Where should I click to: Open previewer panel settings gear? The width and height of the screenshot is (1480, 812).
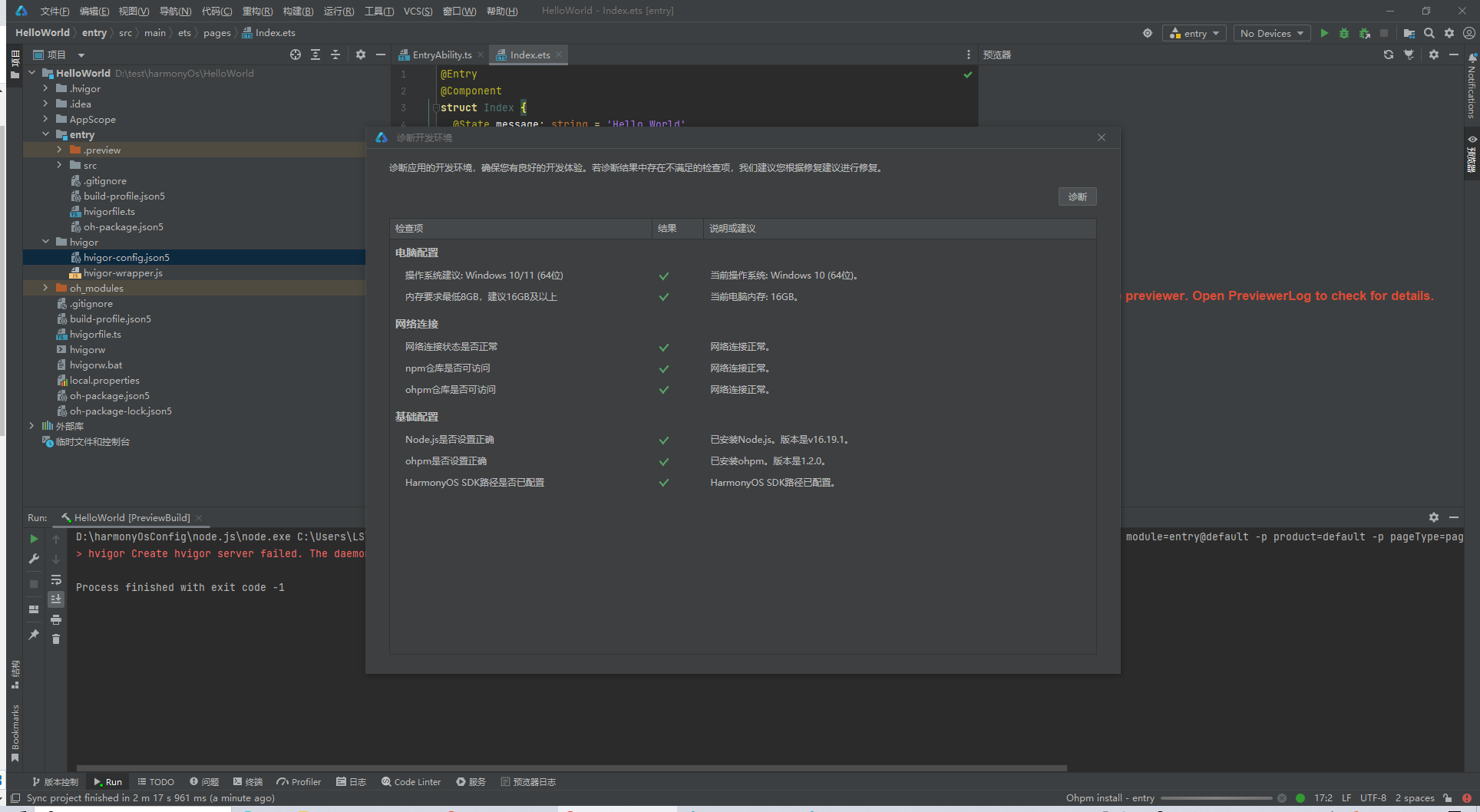(1434, 54)
